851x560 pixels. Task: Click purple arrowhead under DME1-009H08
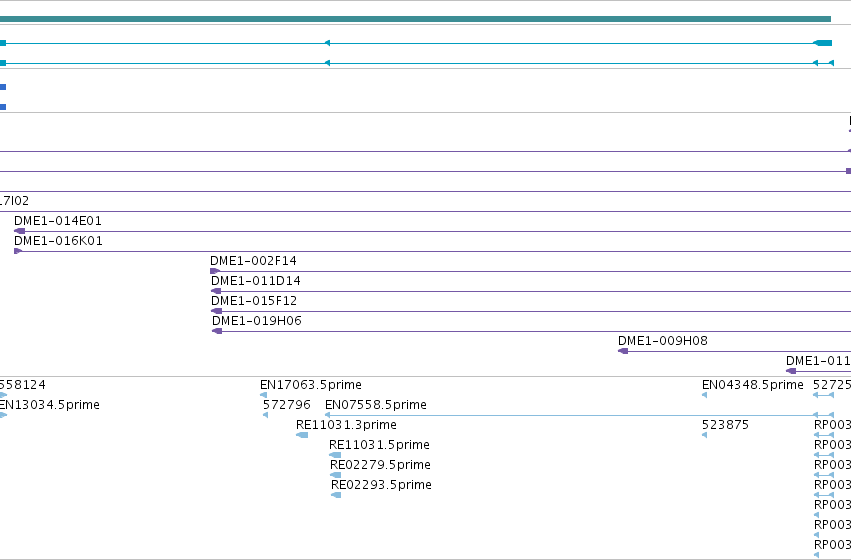click(623, 351)
